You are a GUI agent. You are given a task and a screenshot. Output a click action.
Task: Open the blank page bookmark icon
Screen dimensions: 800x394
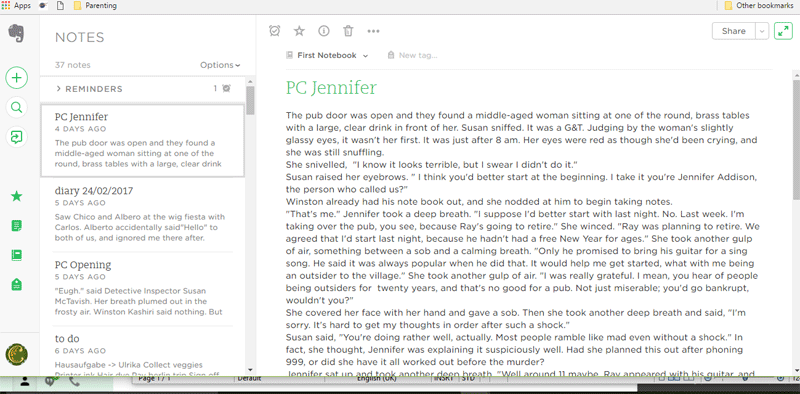coord(61,6)
